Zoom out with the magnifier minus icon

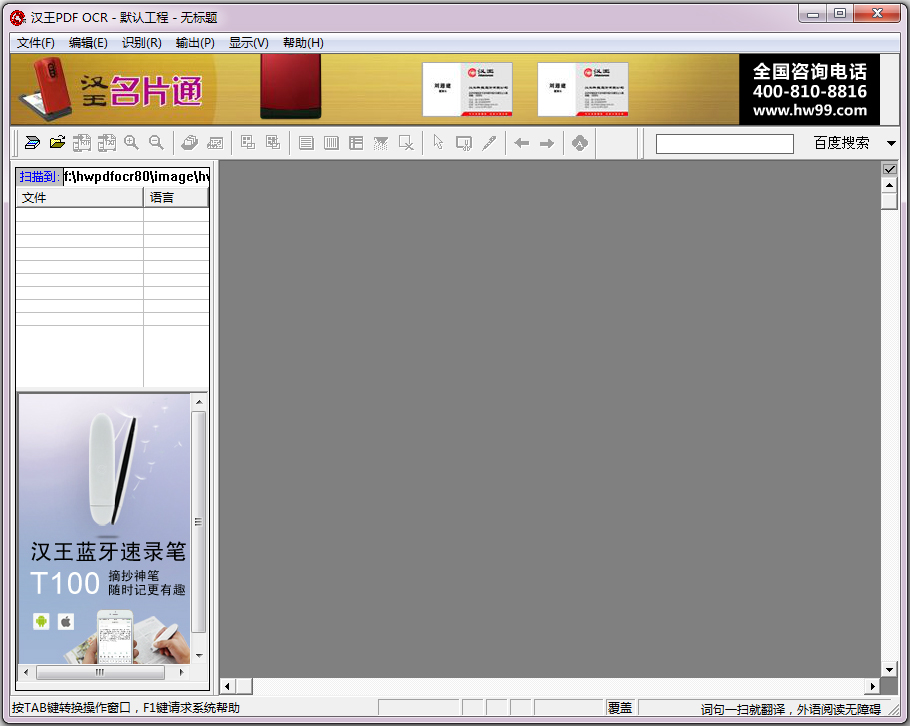156,142
